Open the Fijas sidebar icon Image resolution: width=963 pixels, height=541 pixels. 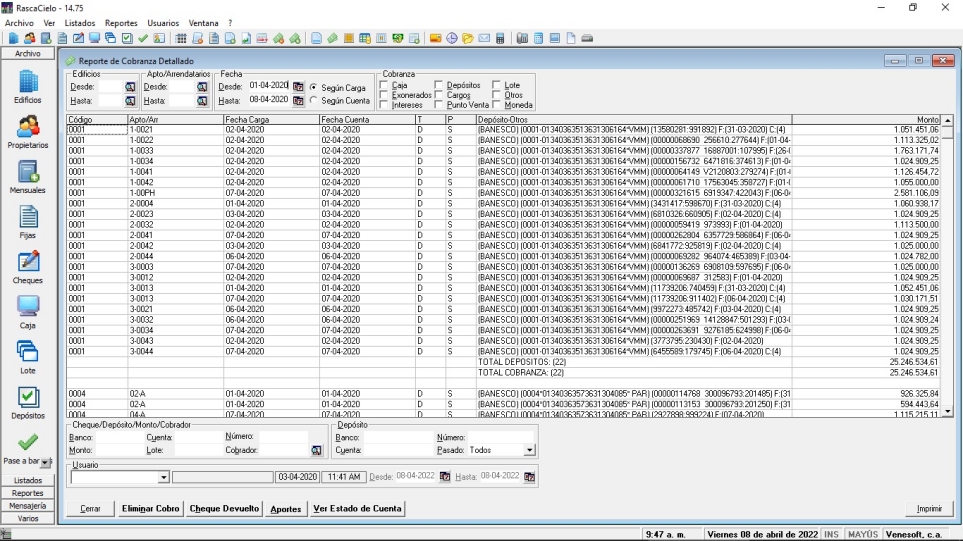(x=28, y=217)
